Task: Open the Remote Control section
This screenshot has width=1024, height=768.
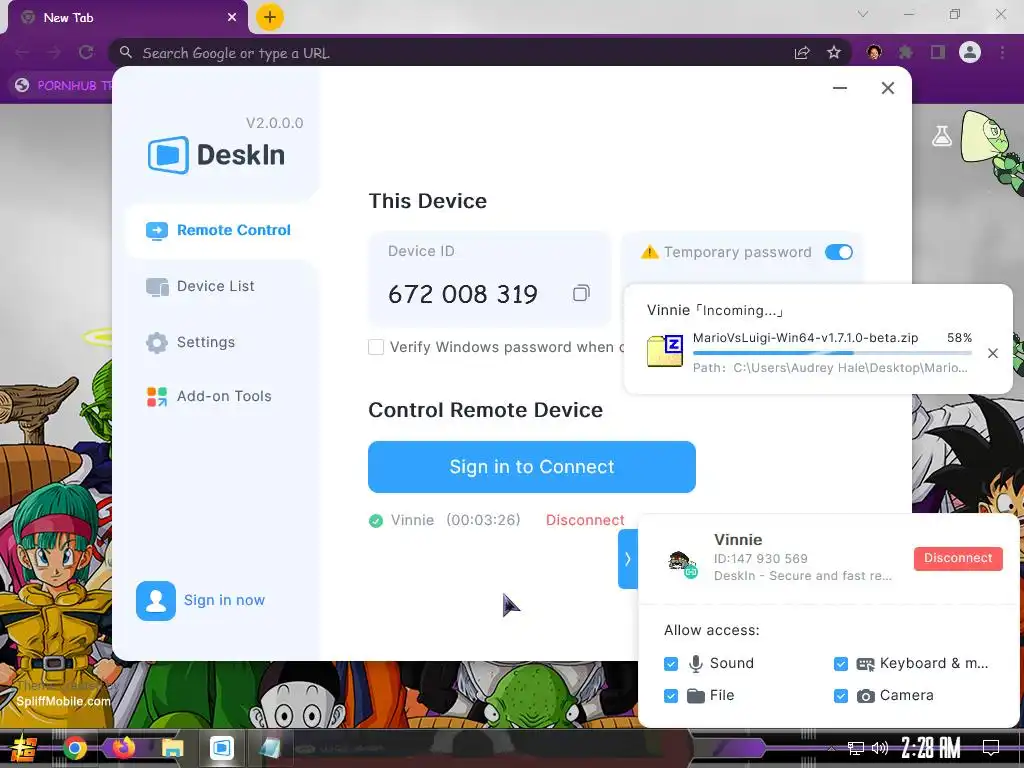Action: coord(218,231)
